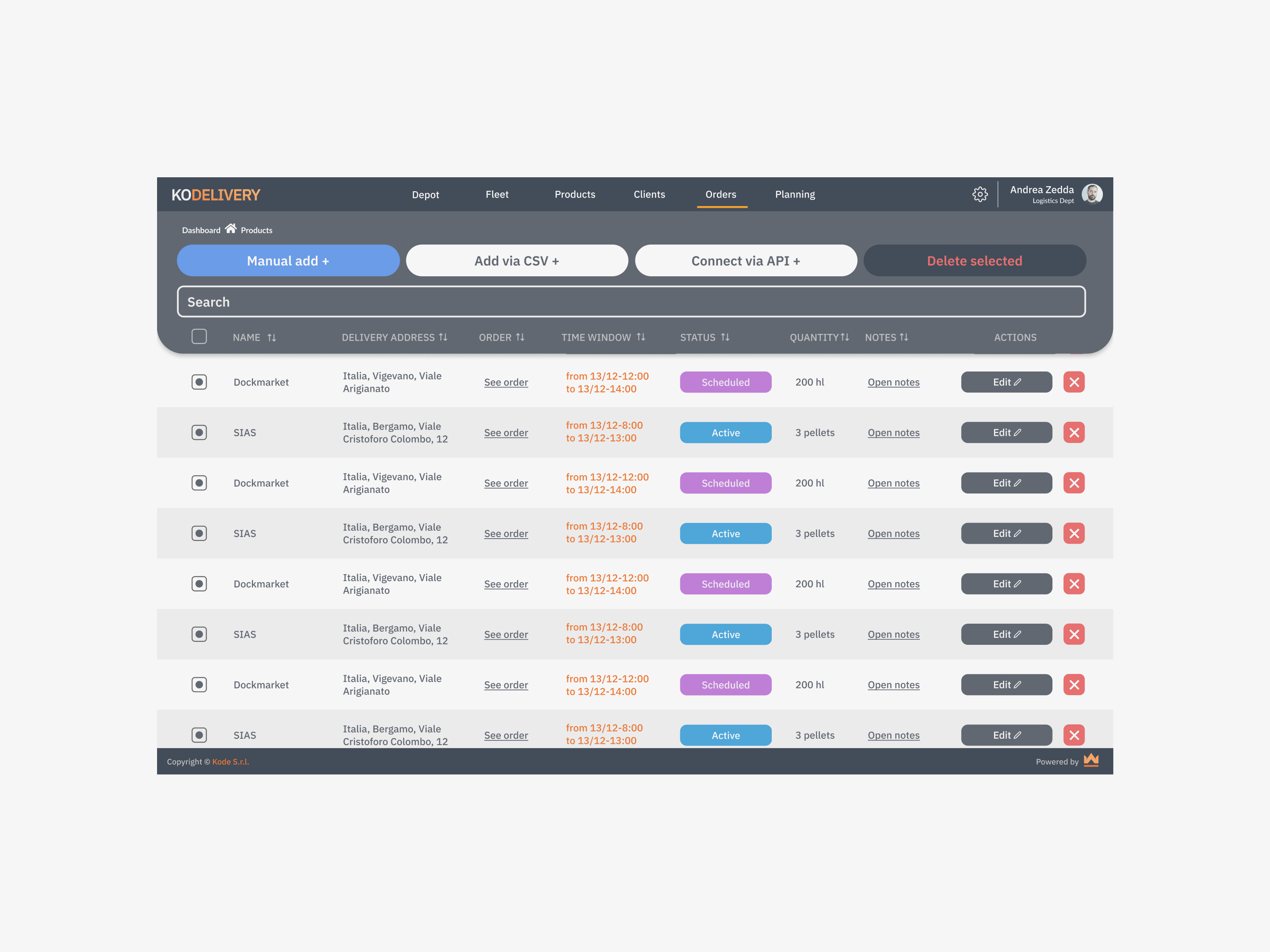1270x952 pixels.
Task: Toggle checkbox for last SIAS row
Action: (x=199, y=735)
